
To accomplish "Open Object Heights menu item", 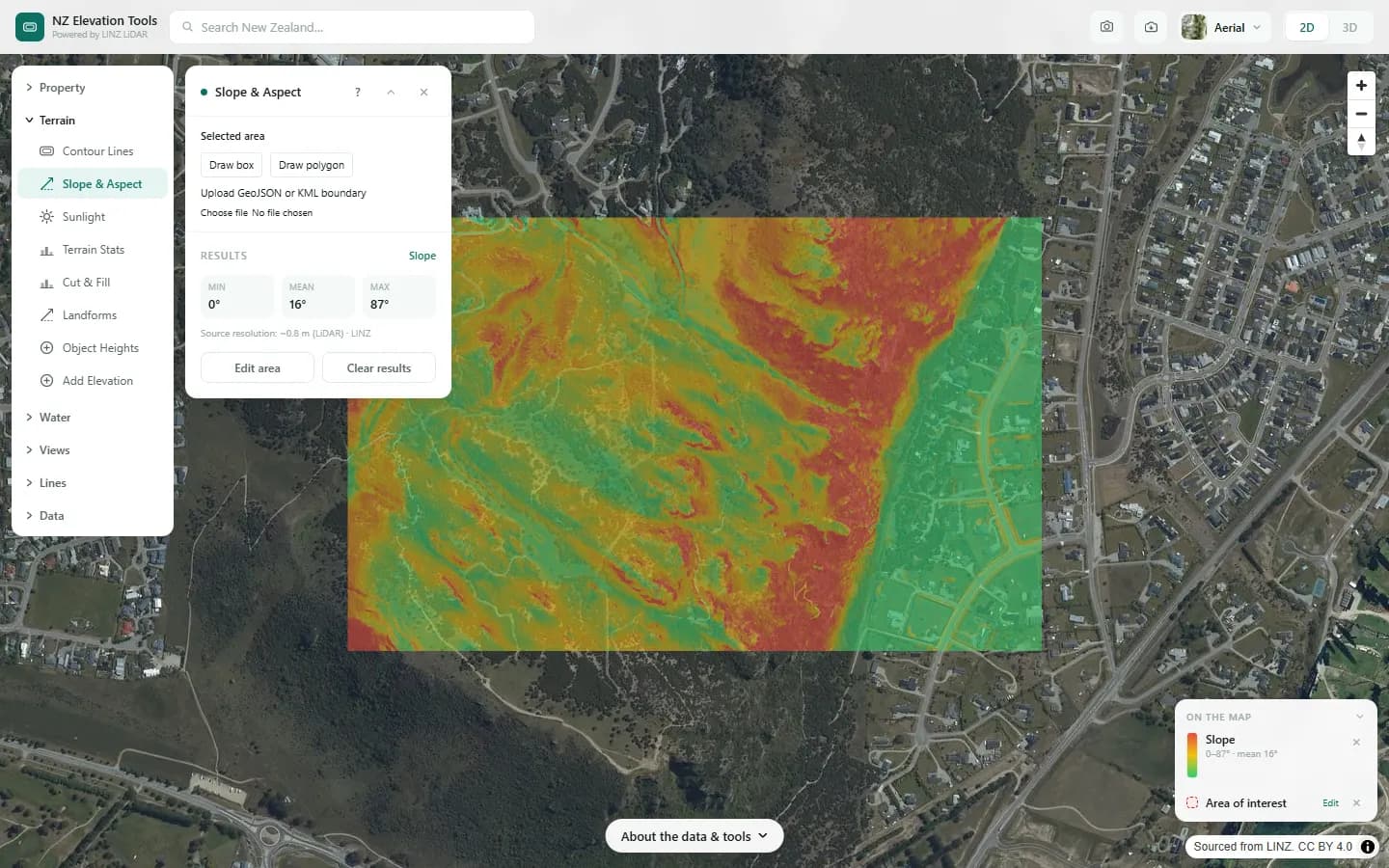I will (x=93, y=348).
